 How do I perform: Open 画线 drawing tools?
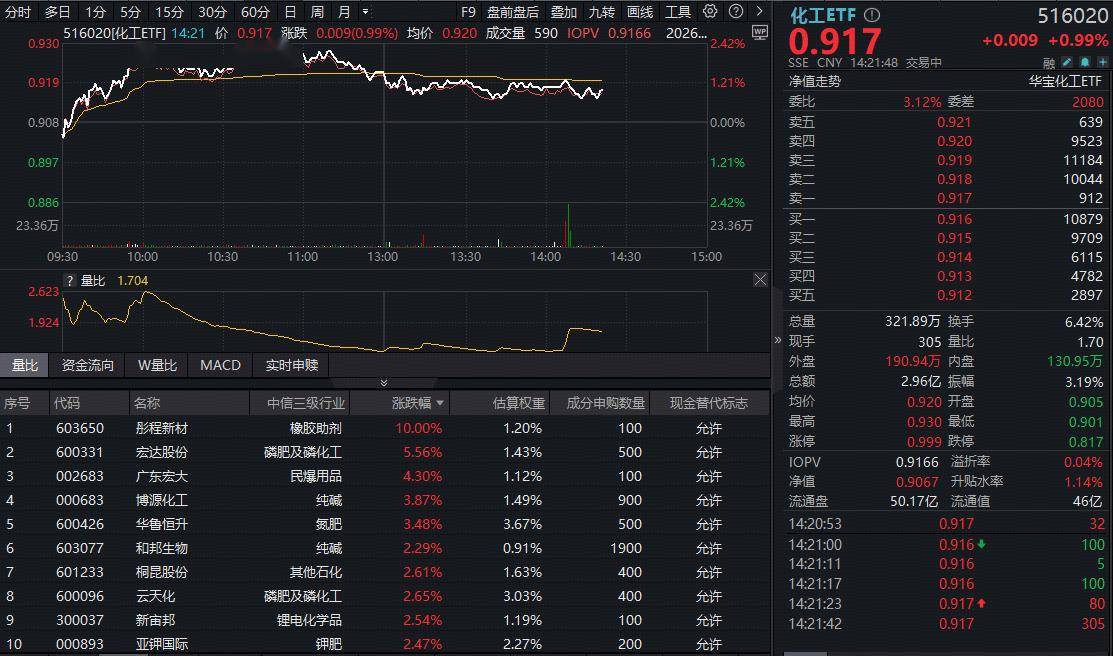tap(640, 12)
